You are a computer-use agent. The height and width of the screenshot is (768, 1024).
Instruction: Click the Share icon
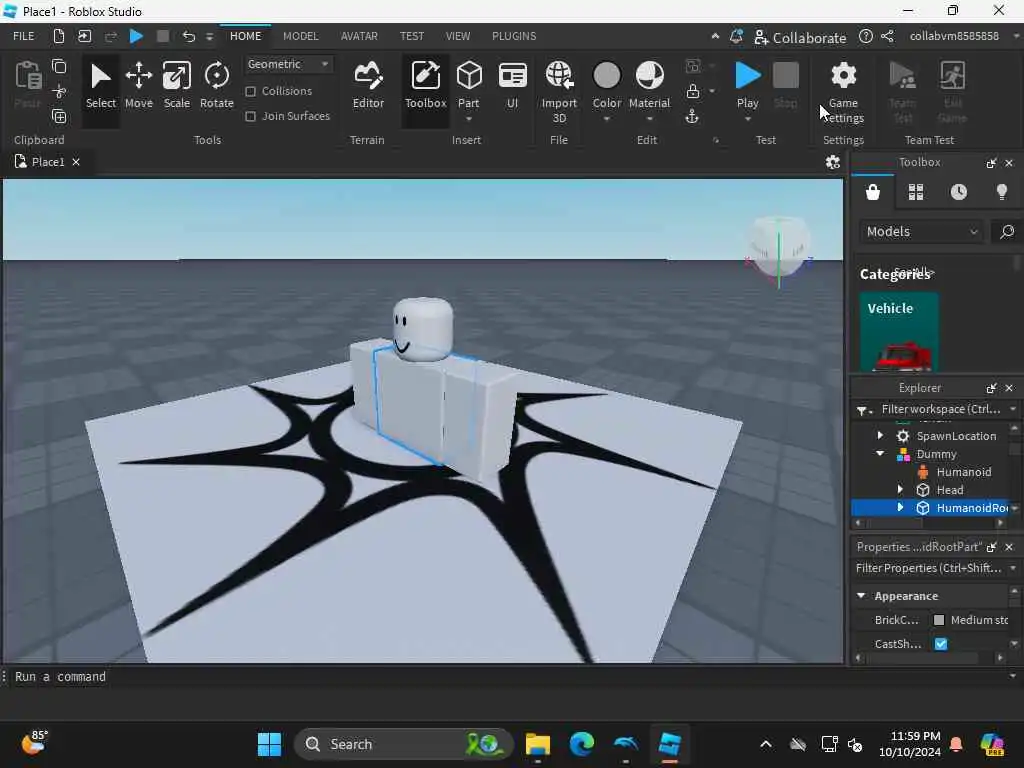tap(887, 37)
